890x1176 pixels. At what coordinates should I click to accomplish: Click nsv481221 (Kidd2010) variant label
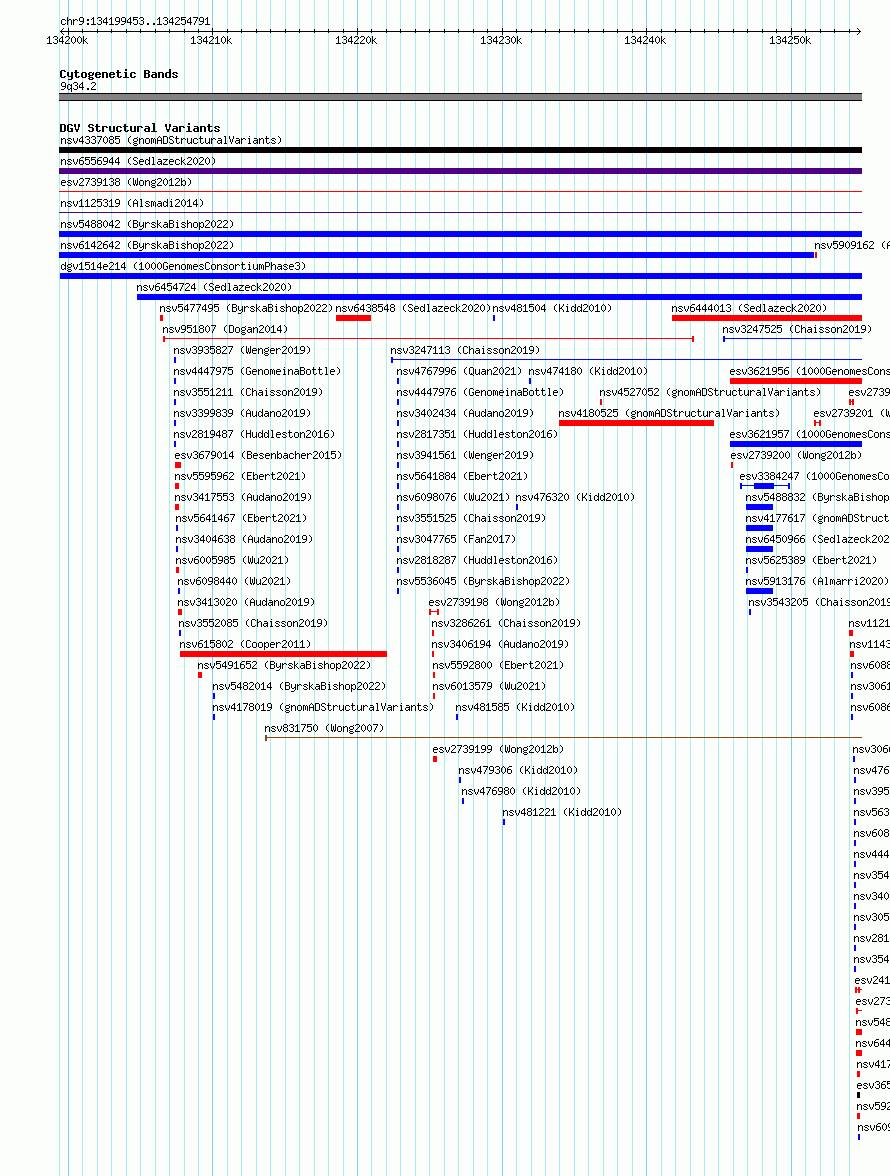(x=562, y=812)
